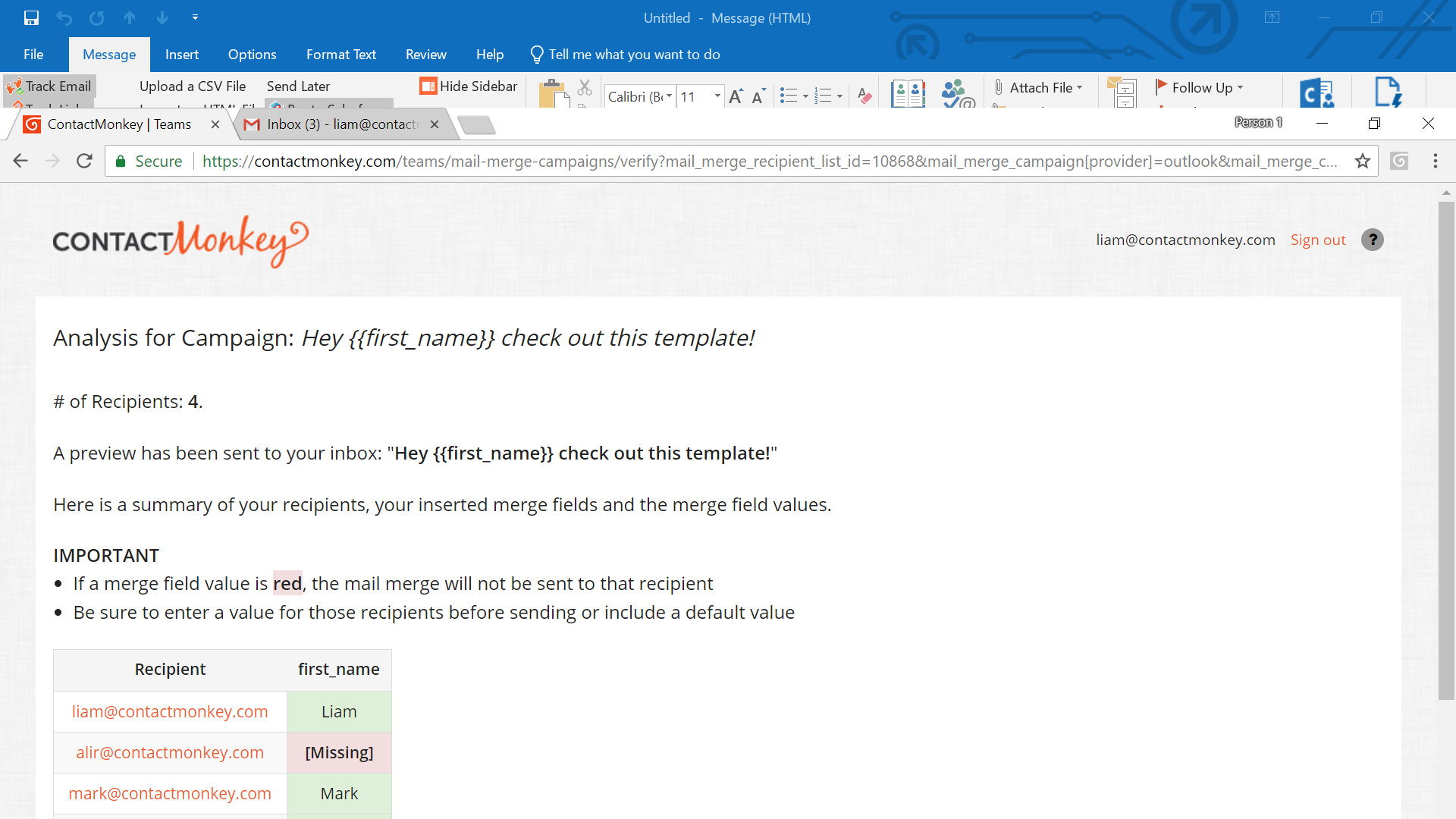Expand the Bullets dropdown arrow

(805, 96)
